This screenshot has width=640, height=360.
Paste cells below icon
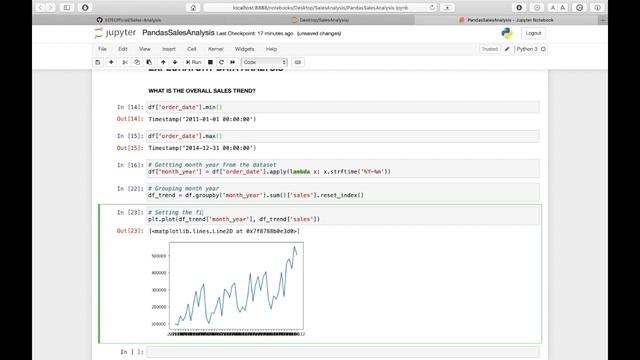(149, 62)
